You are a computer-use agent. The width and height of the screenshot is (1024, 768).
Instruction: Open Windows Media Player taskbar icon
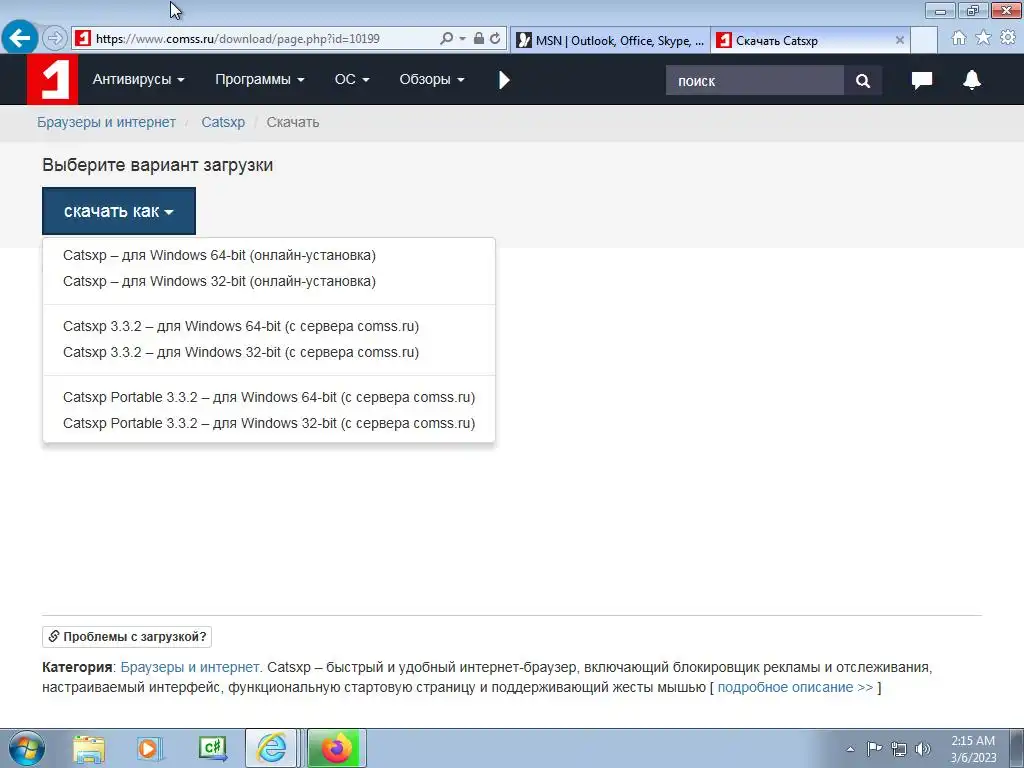click(150, 749)
